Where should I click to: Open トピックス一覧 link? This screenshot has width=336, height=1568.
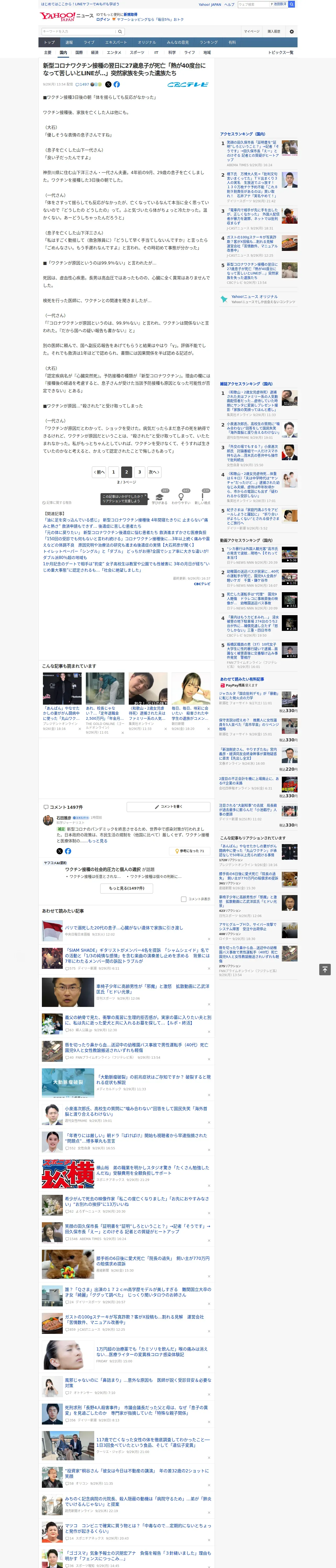coord(281,52)
